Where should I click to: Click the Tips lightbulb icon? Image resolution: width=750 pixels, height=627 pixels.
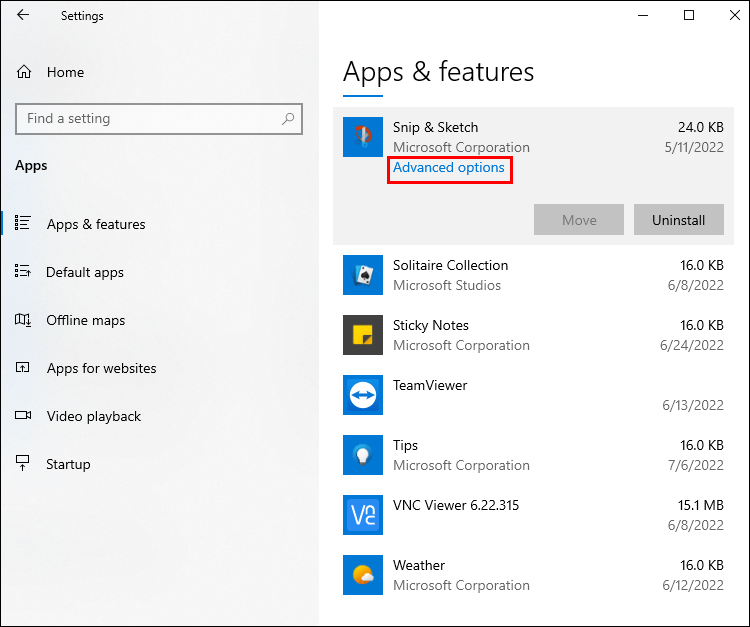pyautogui.click(x=363, y=455)
